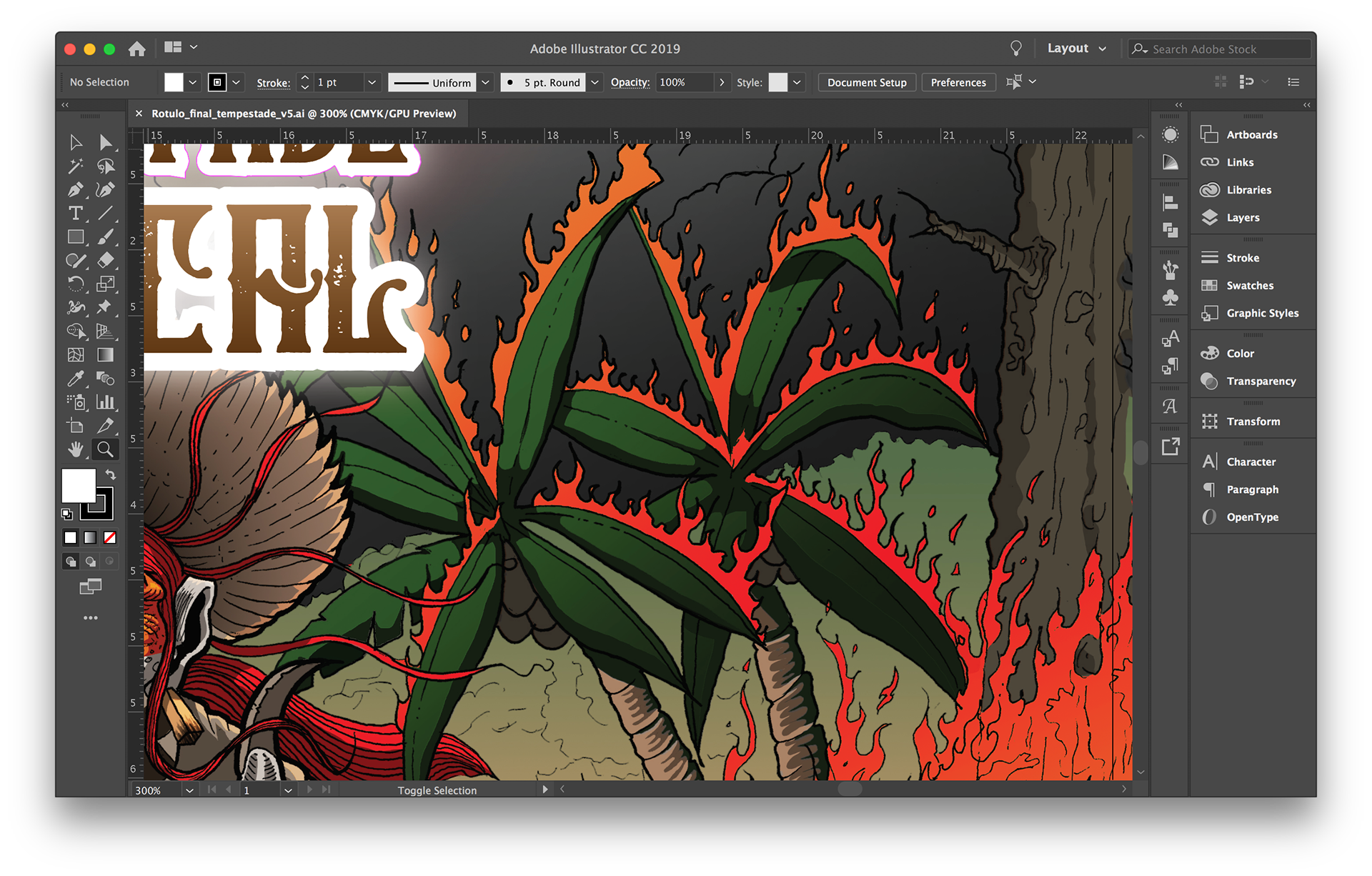Screen dimensions: 1372x876
Task: Click the Document Setup button
Action: (867, 83)
